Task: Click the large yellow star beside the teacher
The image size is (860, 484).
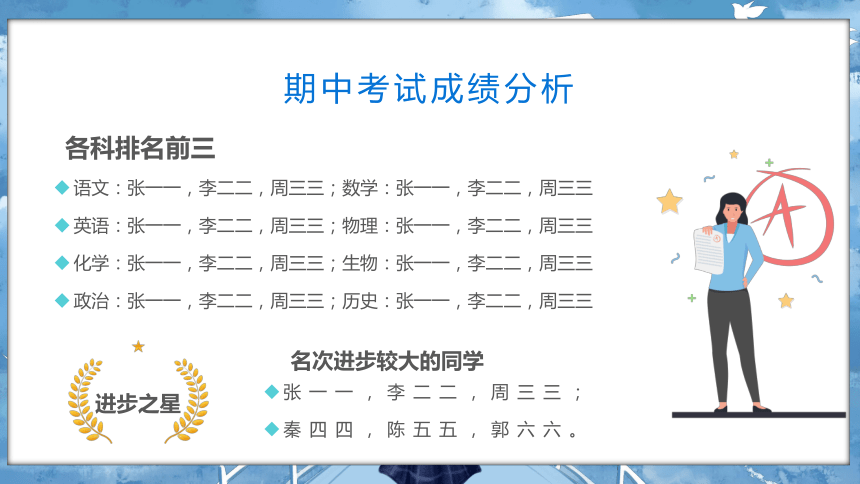Action: 670,201
